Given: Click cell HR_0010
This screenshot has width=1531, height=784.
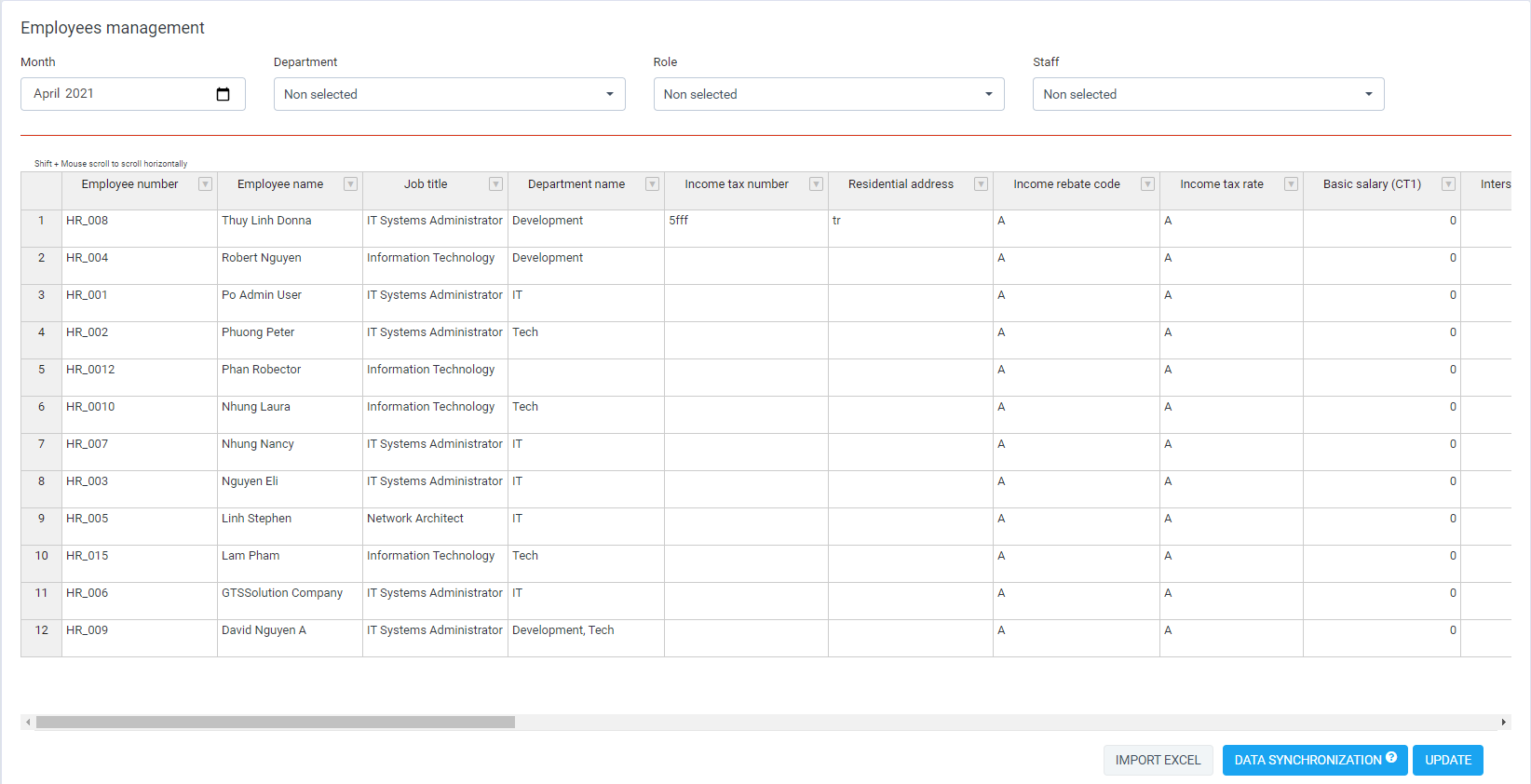Looking at the screenshot, I should 140,414.
